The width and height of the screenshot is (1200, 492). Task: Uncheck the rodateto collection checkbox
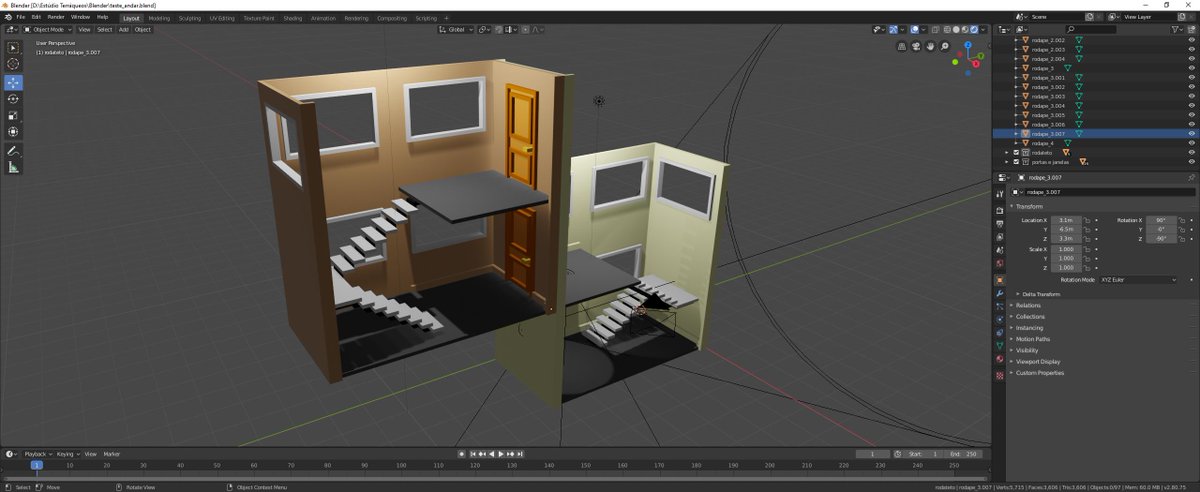[1016, 152]
